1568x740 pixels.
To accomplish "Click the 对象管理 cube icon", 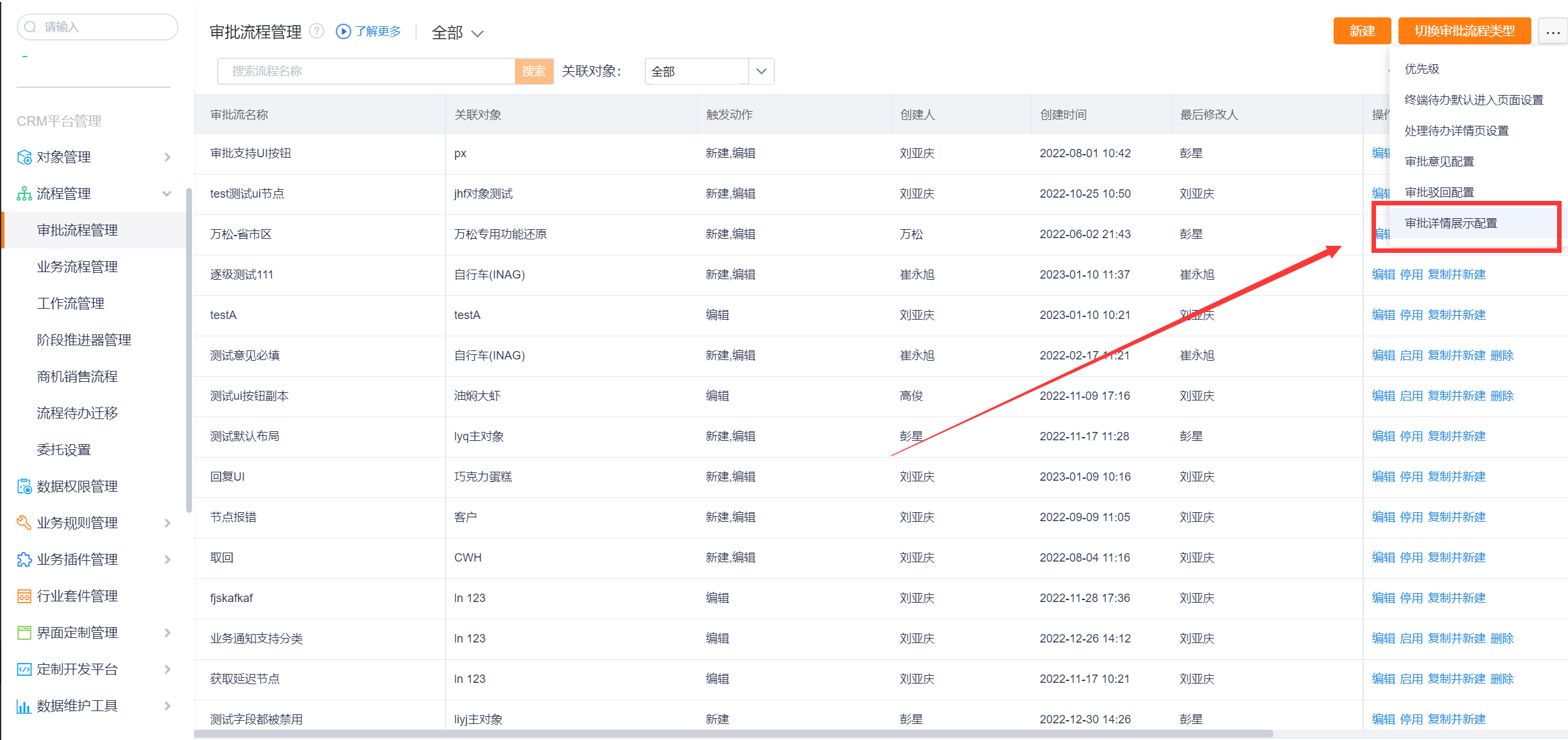I will click(x=24, y=157).
